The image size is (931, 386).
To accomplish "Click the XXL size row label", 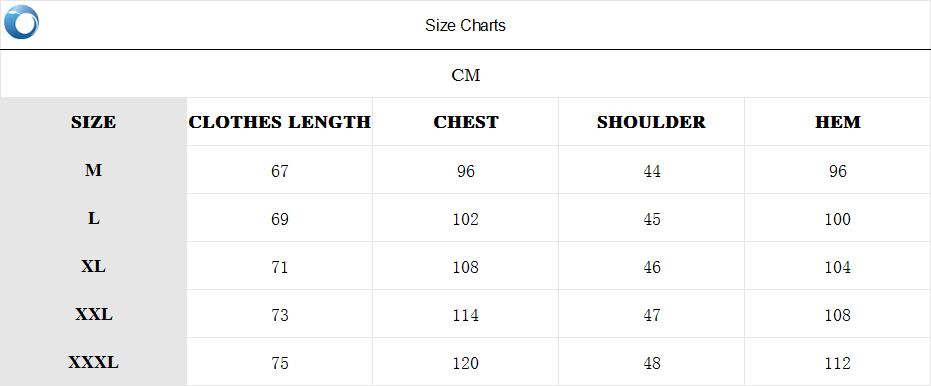I will point(93,315).
